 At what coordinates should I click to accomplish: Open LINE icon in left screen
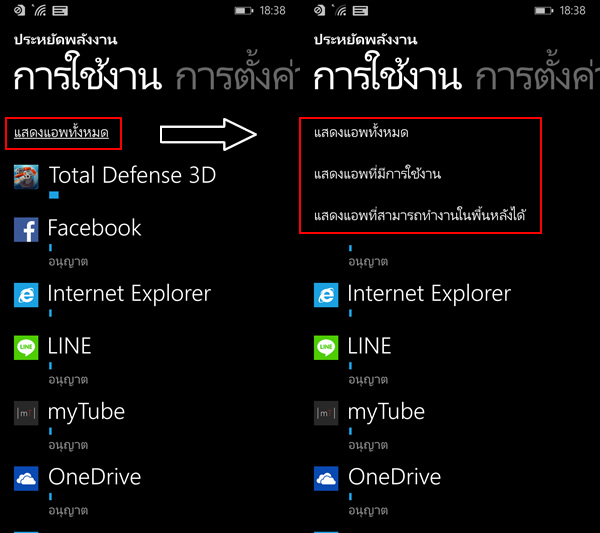(26, 348)
